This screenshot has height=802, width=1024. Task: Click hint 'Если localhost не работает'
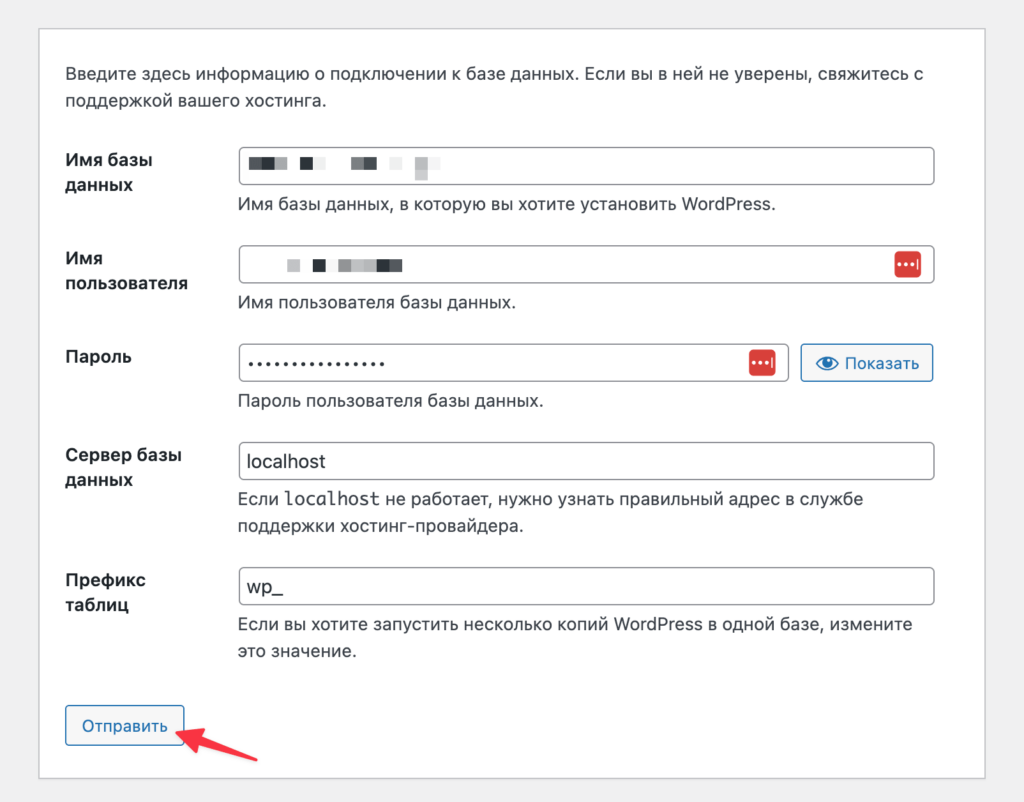click(551, 512)
